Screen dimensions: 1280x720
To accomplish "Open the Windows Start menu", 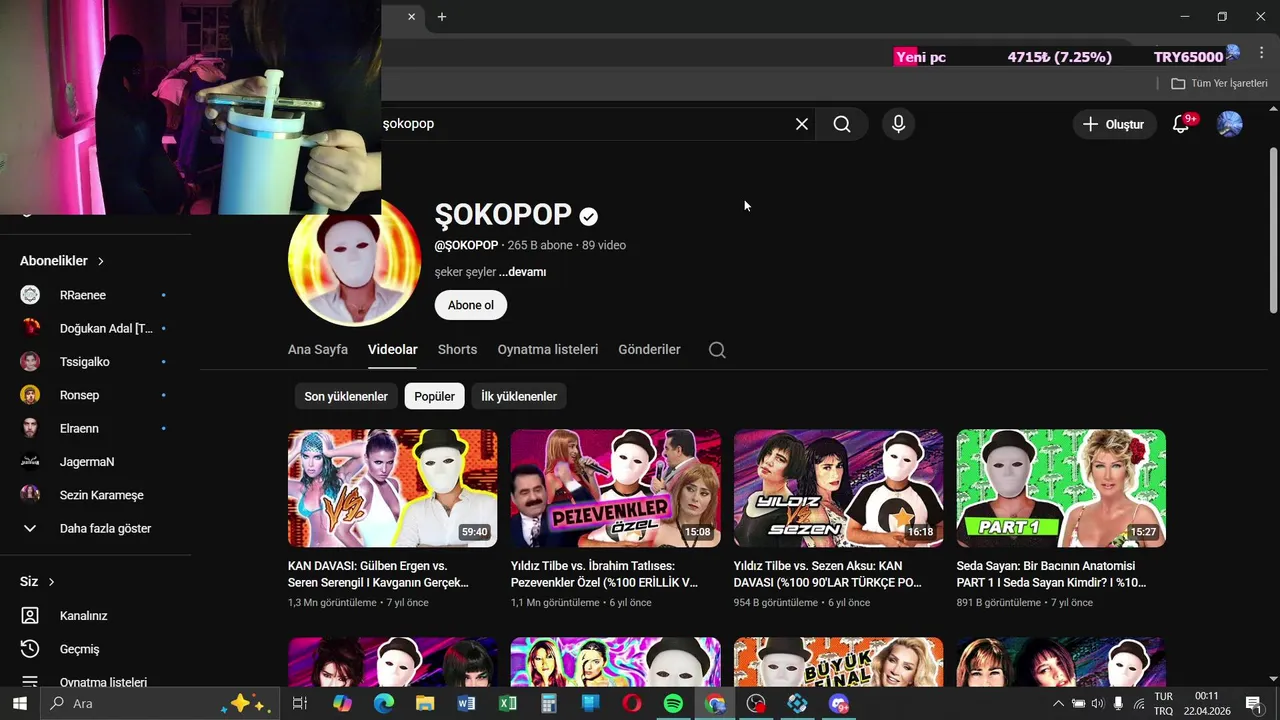I will click(x=19, y=704).
